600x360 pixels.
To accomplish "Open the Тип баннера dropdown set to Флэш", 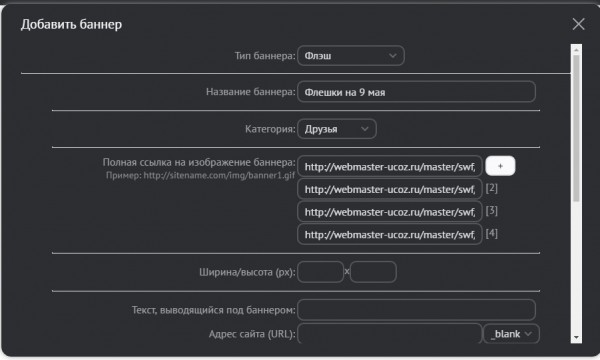I will 351,56.
